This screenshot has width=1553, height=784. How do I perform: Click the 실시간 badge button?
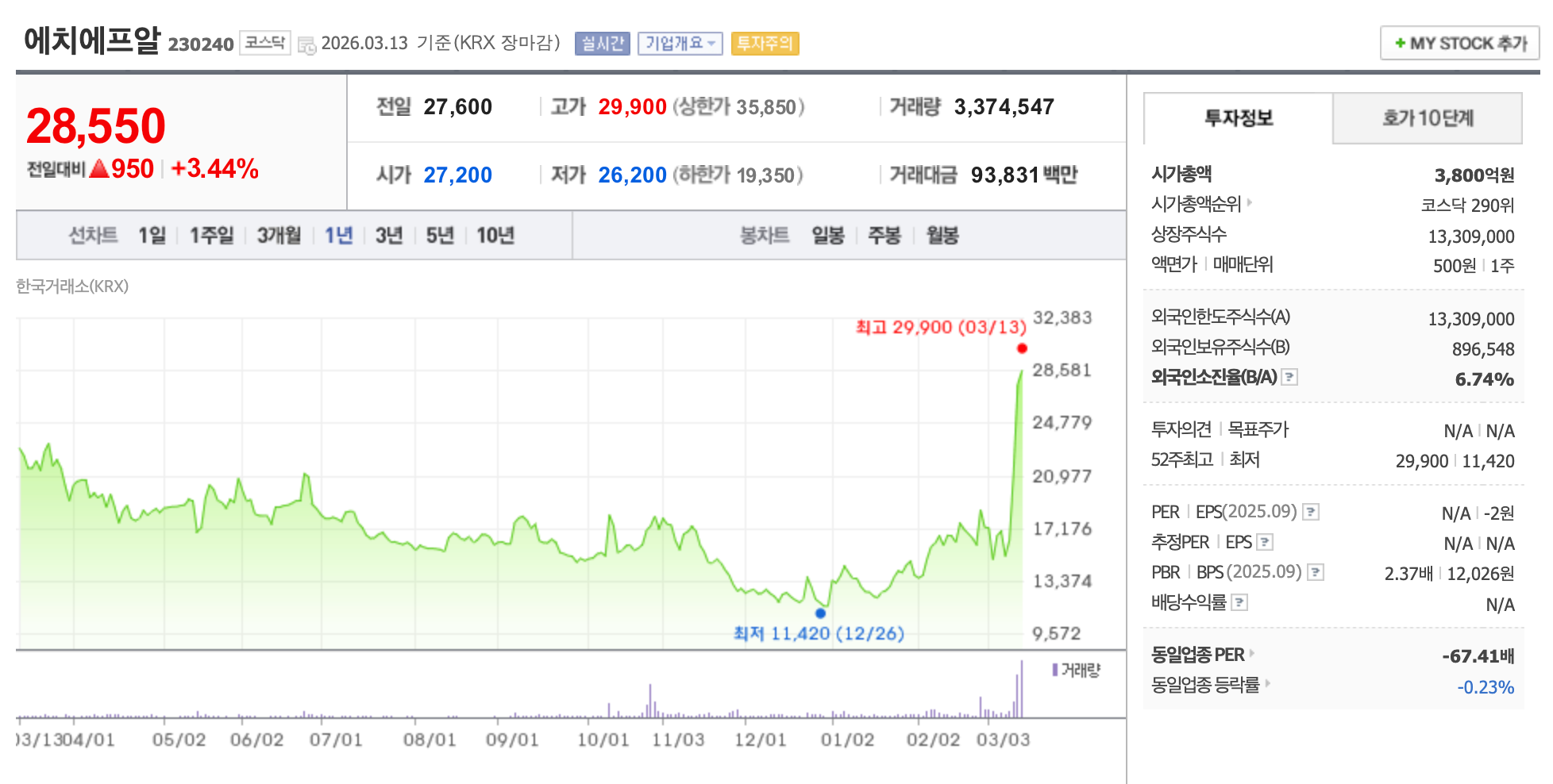[x=602, y=43]
